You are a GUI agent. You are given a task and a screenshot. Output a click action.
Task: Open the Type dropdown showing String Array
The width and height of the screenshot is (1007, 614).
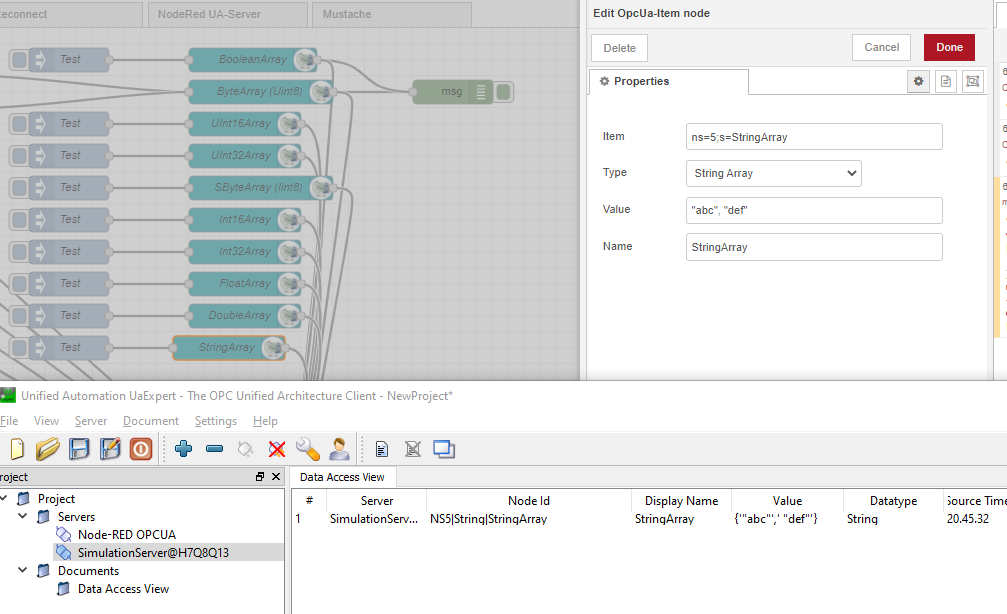pos(773,173)
